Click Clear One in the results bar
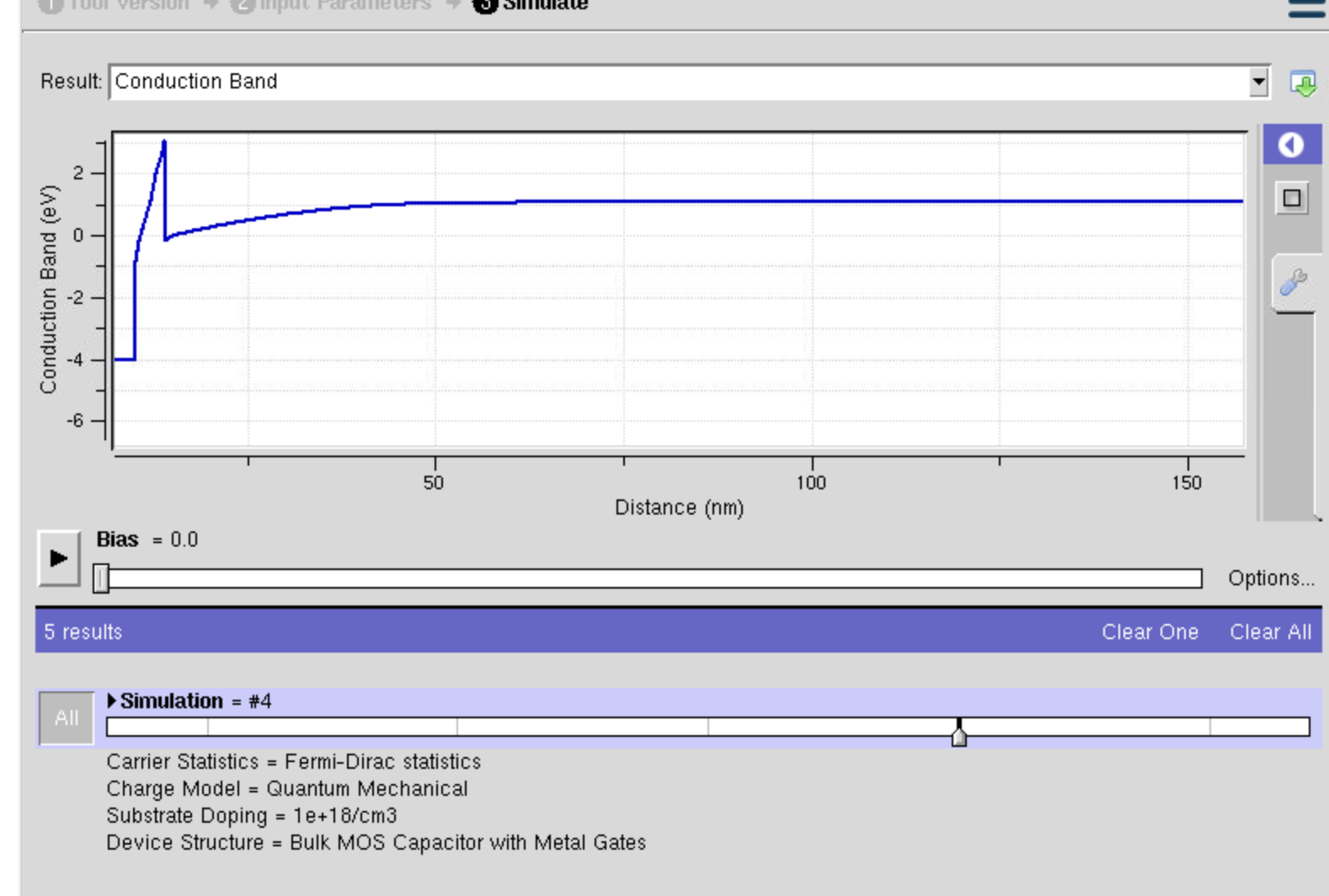1329x896 pixels. click(1150, 632)
